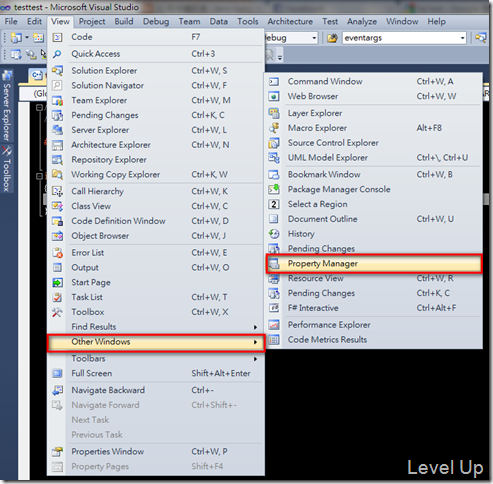Open the Architecture menu
This screenshot has width=493, height=484.
(290, 22)
